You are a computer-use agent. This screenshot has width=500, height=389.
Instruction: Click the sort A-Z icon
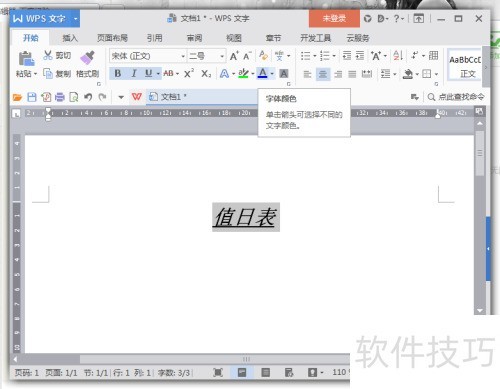tap(398, 55)
